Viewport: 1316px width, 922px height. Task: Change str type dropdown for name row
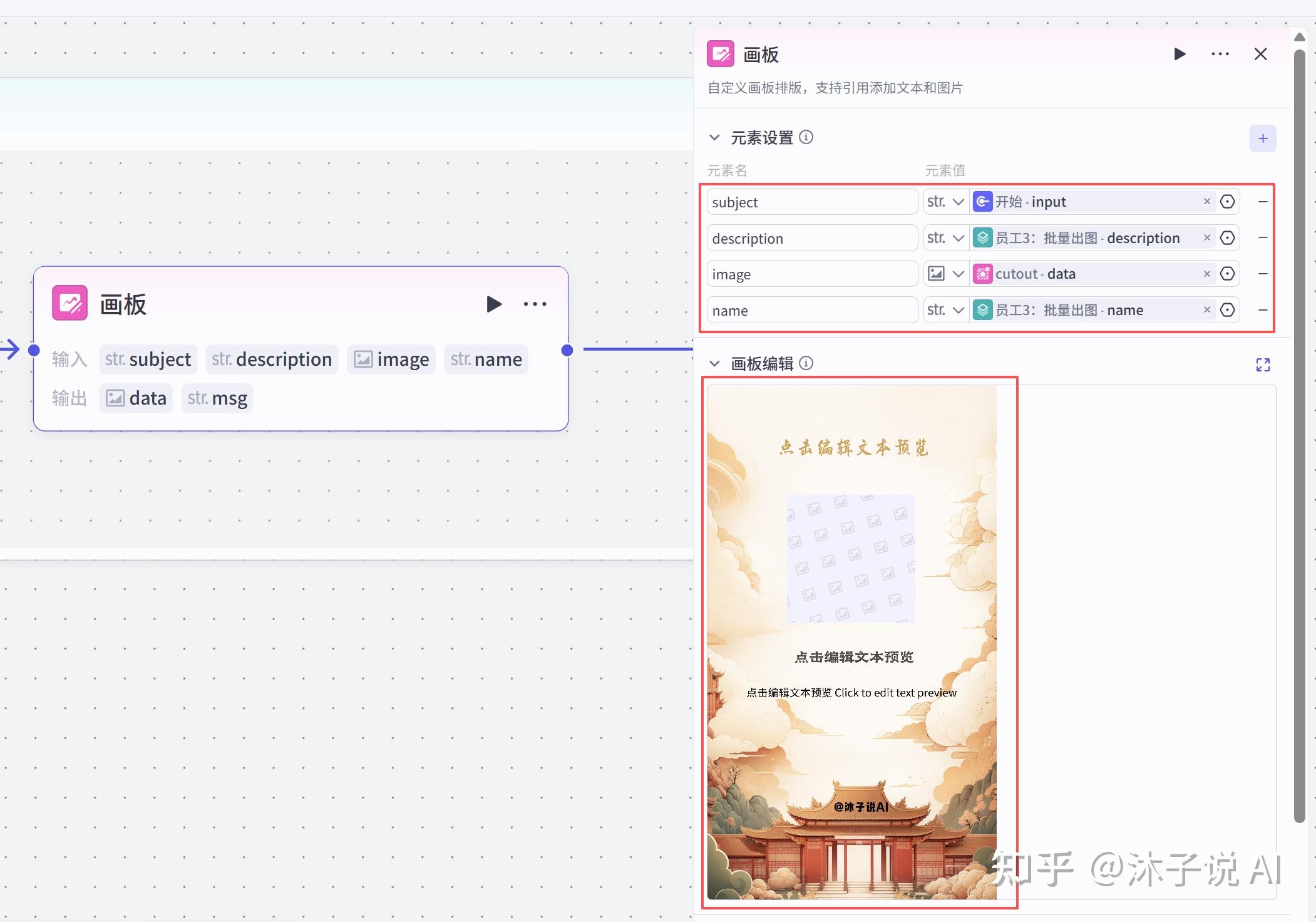coord(945,310)
